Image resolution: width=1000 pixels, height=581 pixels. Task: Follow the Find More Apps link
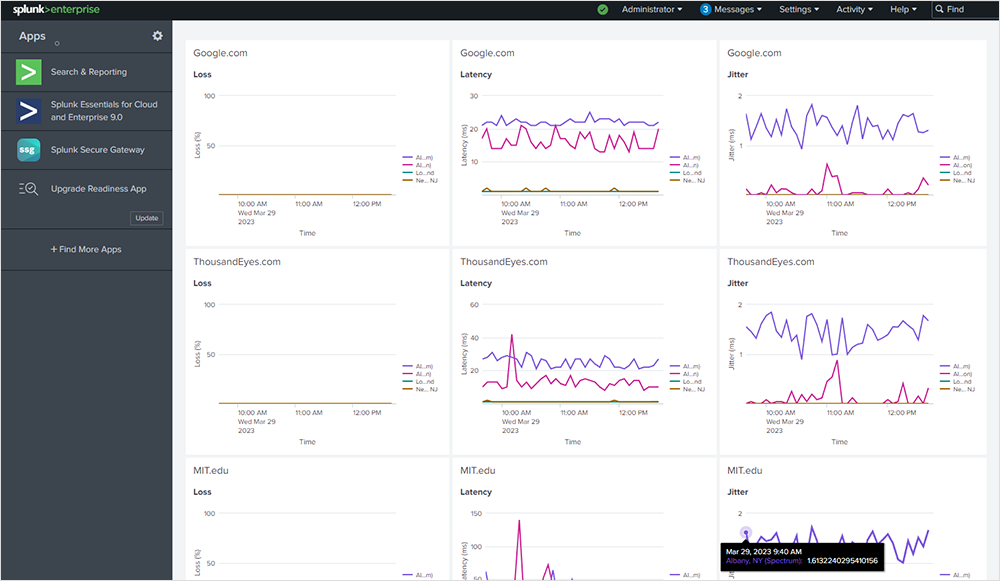86,249
